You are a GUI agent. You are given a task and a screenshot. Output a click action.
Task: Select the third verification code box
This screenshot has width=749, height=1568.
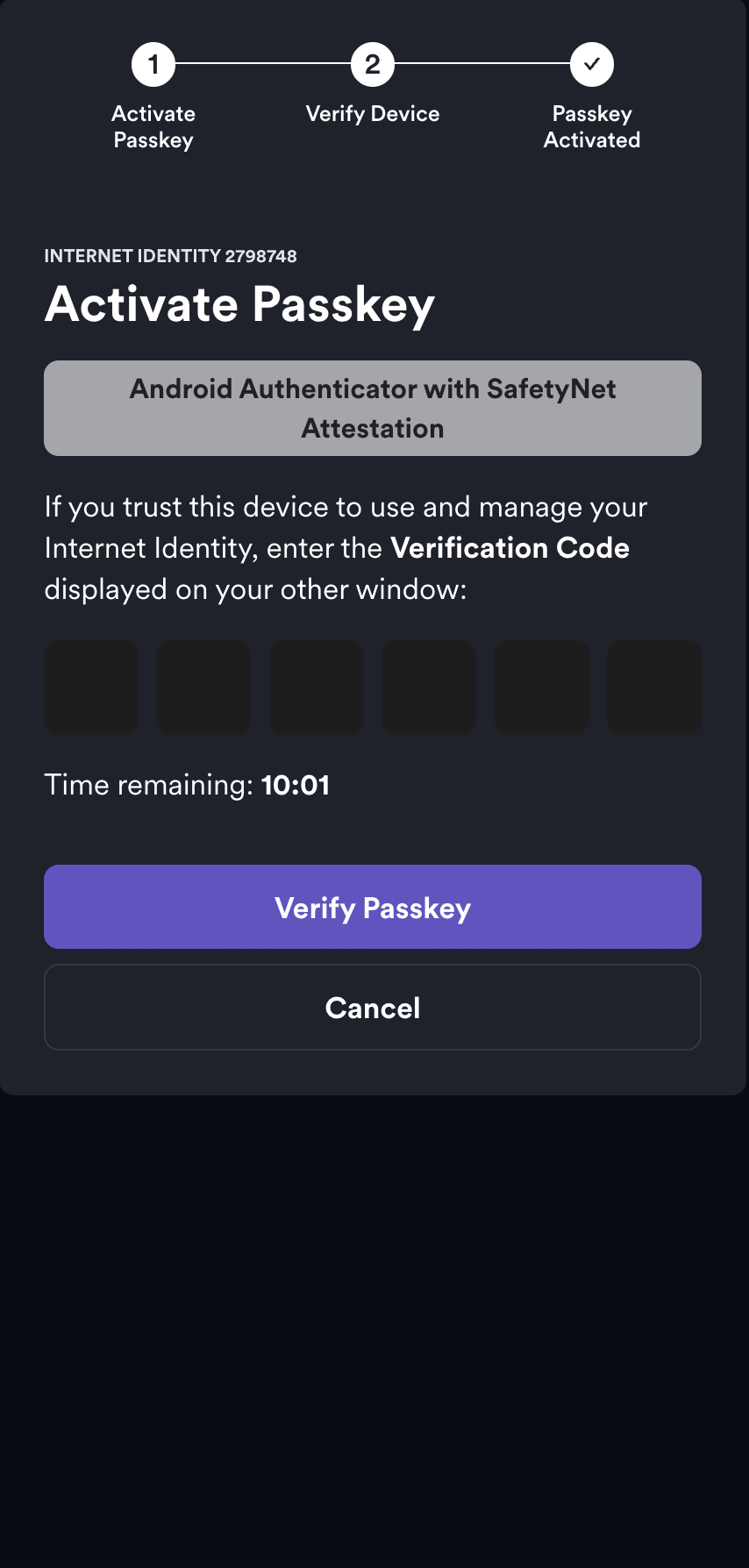click(x=317, y=687)
